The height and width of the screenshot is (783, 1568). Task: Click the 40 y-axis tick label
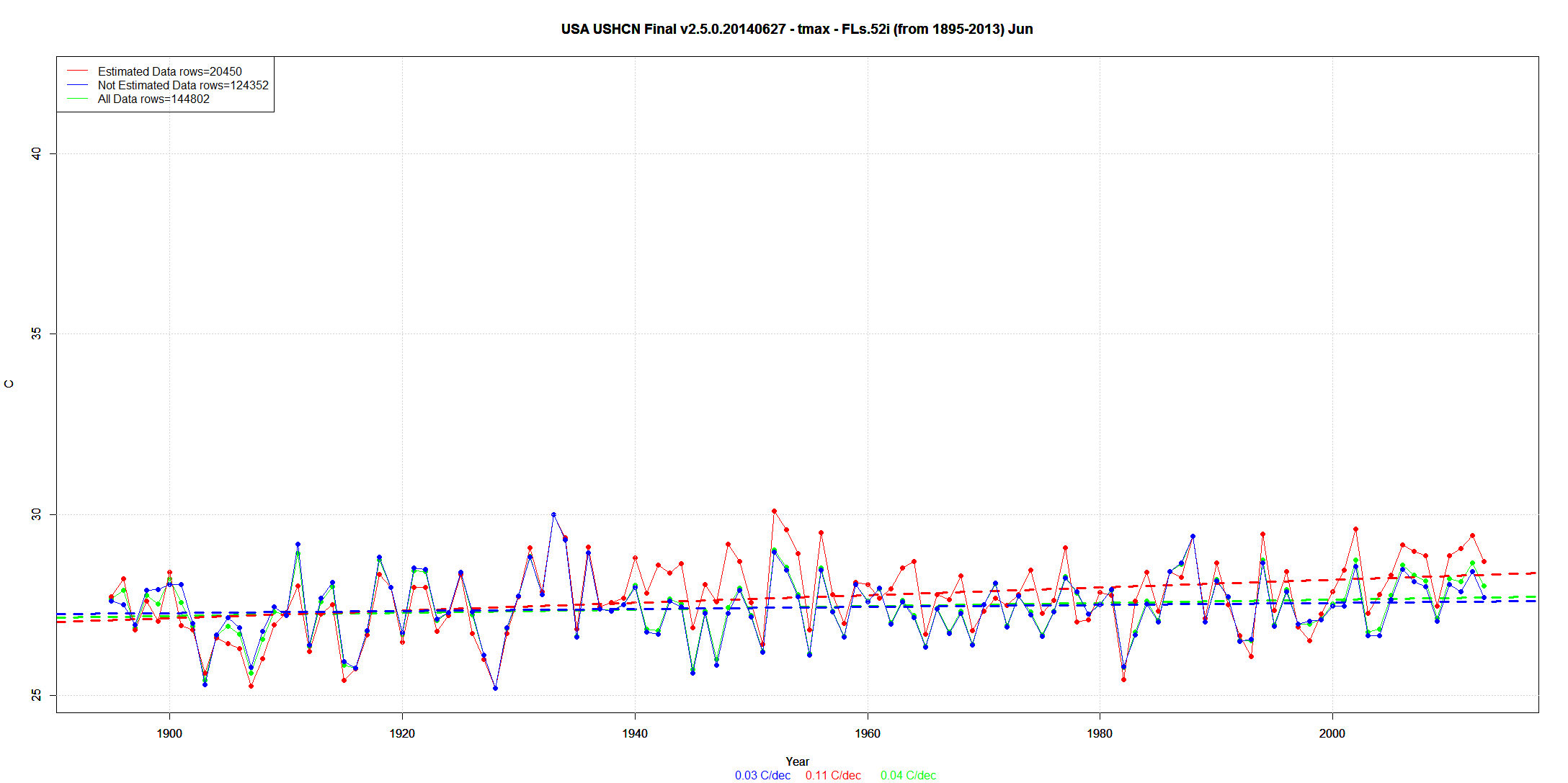pos(37,153)
